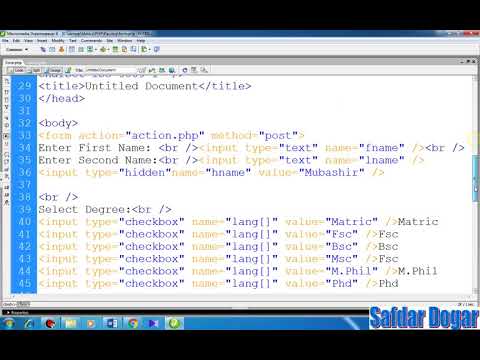Click the Insert Div Tag icon
Viewport: 480px width, 360px height.
[80, 49]
